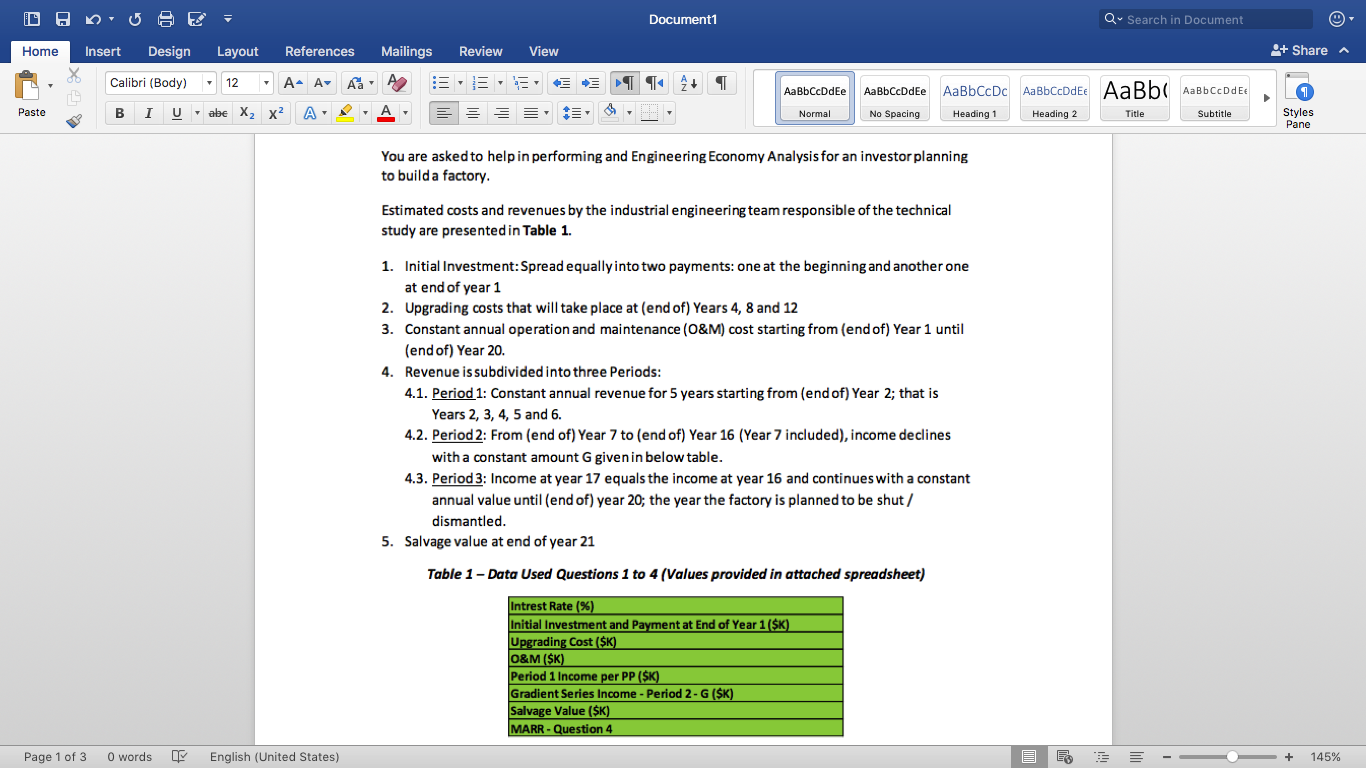Toggle paragraph marks with the ¶ icon
This screenshot has width=1366, height=768.
(720, 83)
